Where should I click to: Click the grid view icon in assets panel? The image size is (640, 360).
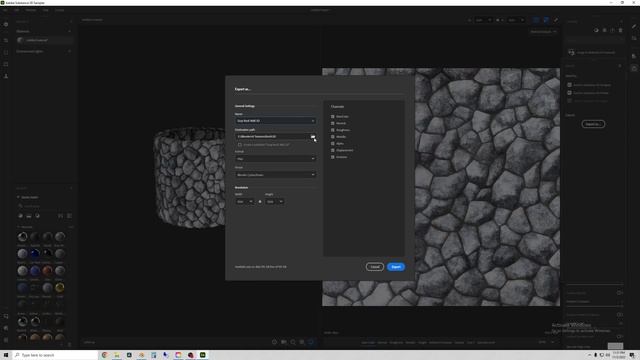69,216
